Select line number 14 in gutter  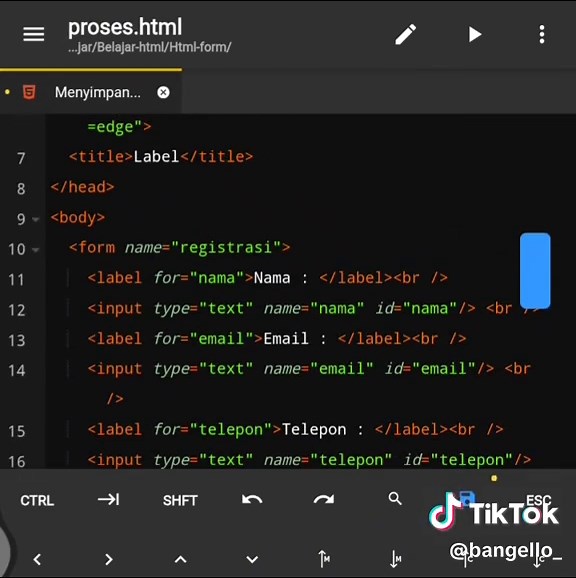pyautogui.click(x=17, y=370)
